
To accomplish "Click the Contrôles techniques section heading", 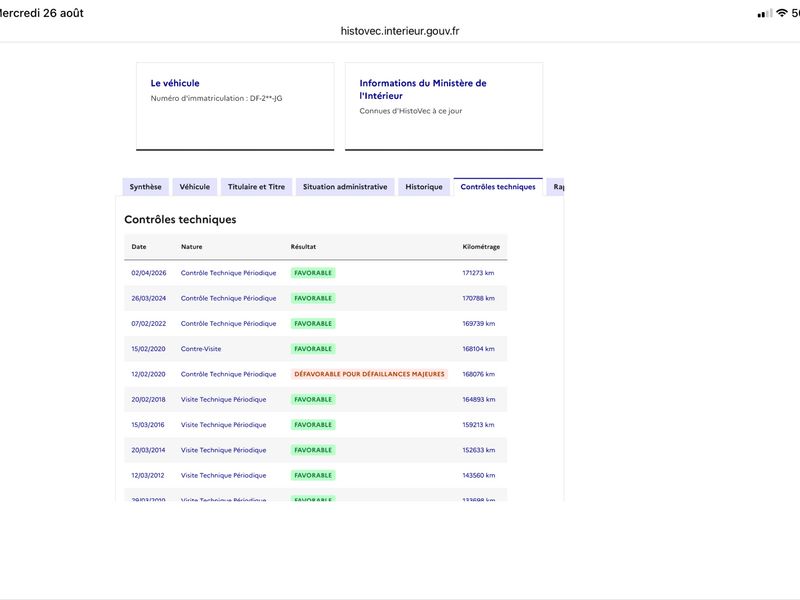I will tap(180, 219).
